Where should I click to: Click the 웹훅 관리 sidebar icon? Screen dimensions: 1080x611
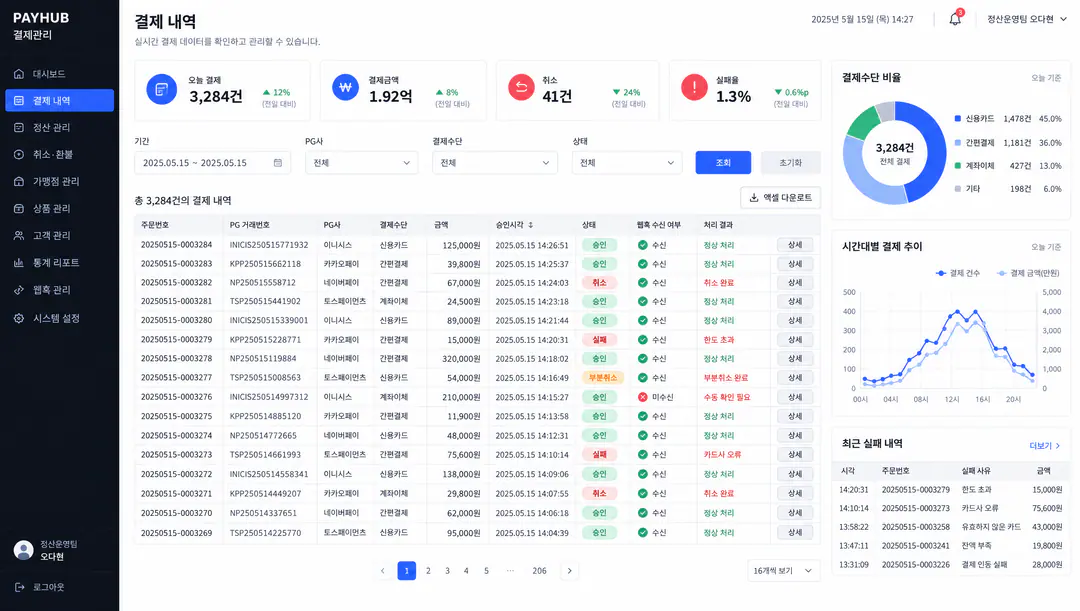coord(19,290)
